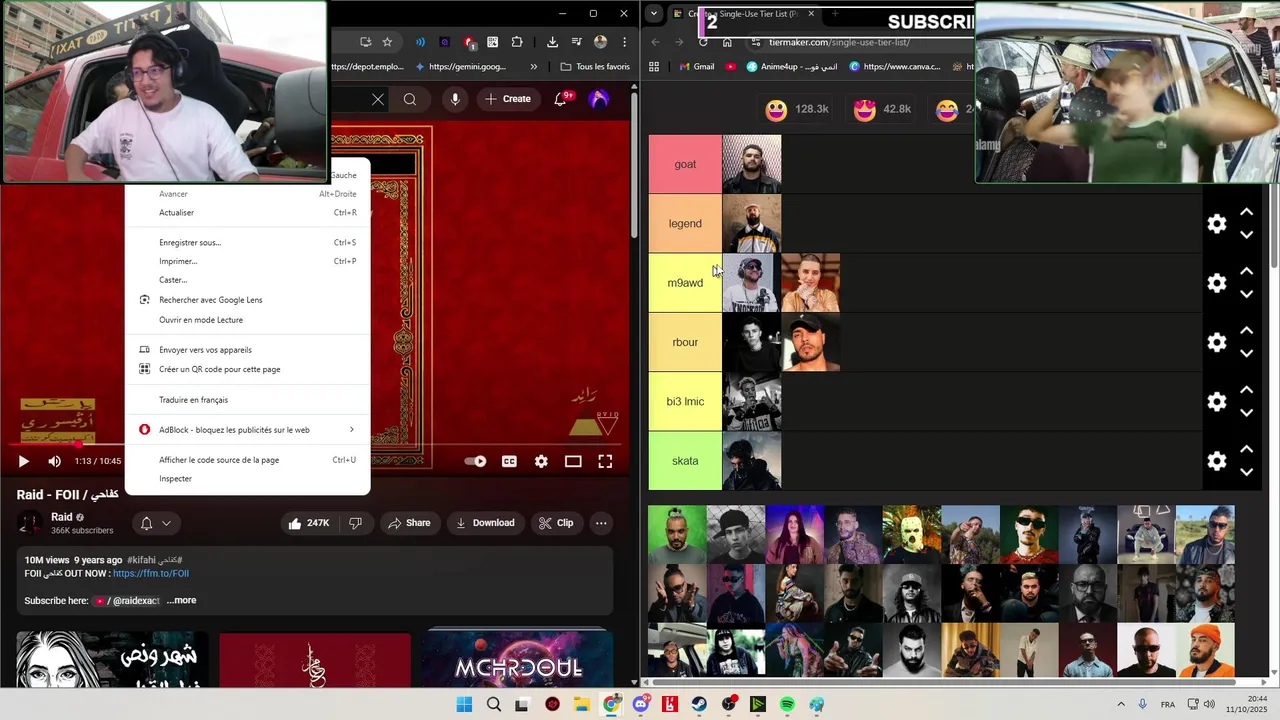Choose Inspecter in context menu
The image size is (1280, 720).
point(247,479)
